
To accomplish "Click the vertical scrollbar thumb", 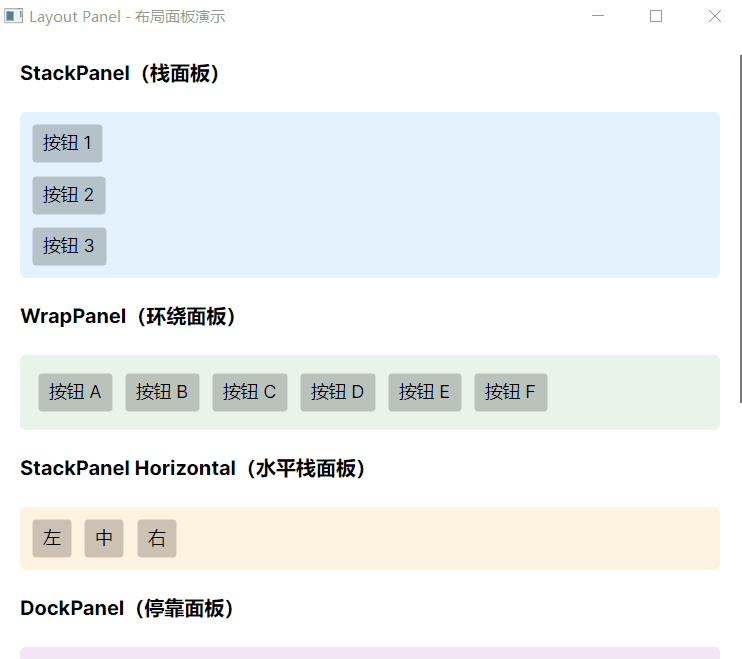I will coord(739,228).
